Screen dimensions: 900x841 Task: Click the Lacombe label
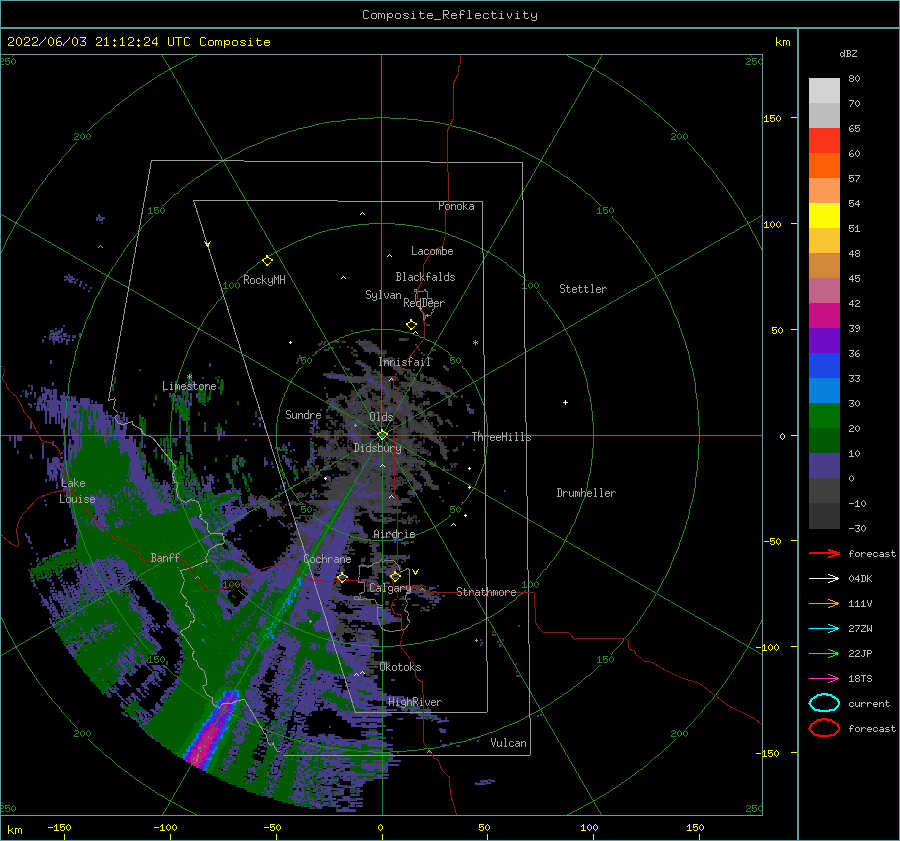pyautogui.click(x=432, y=251)
